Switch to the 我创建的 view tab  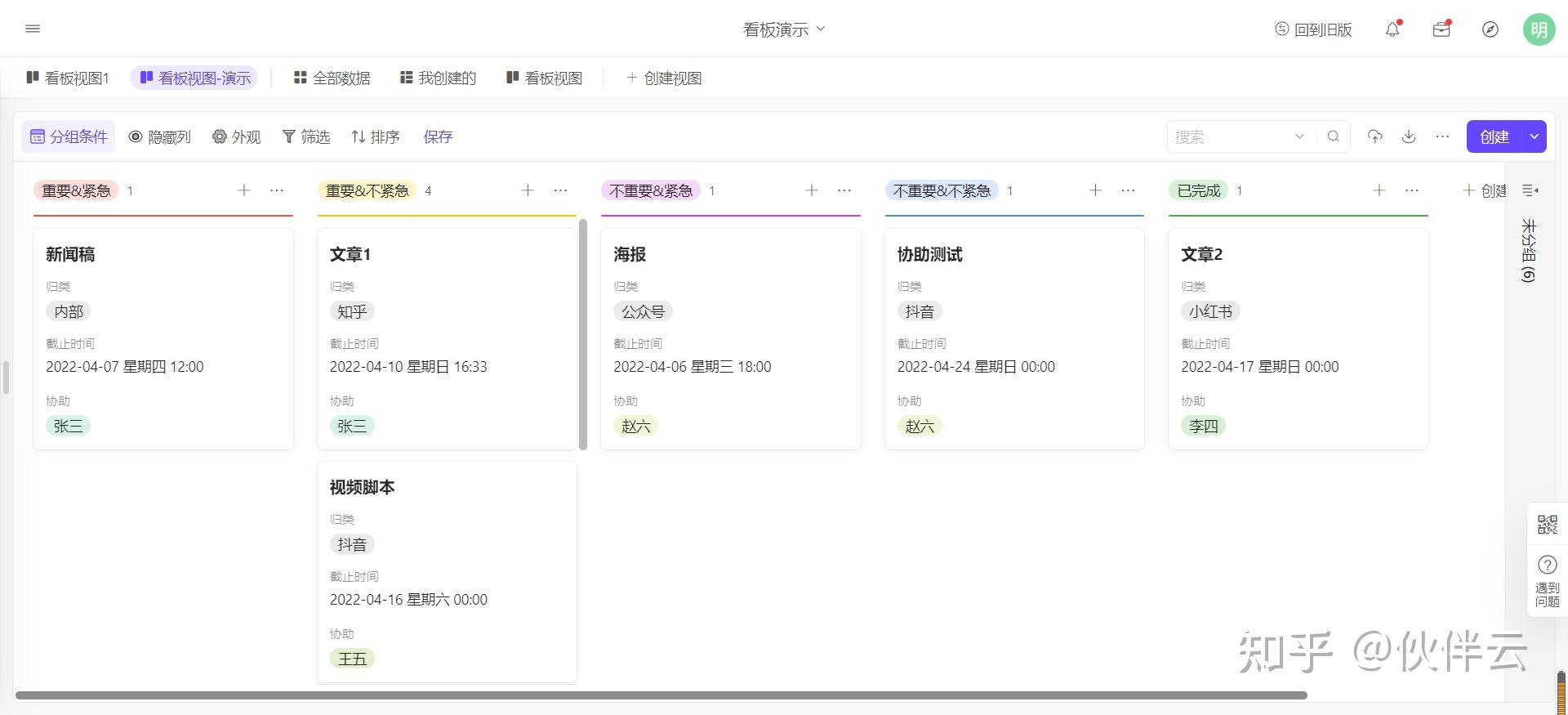pos(438,78)
